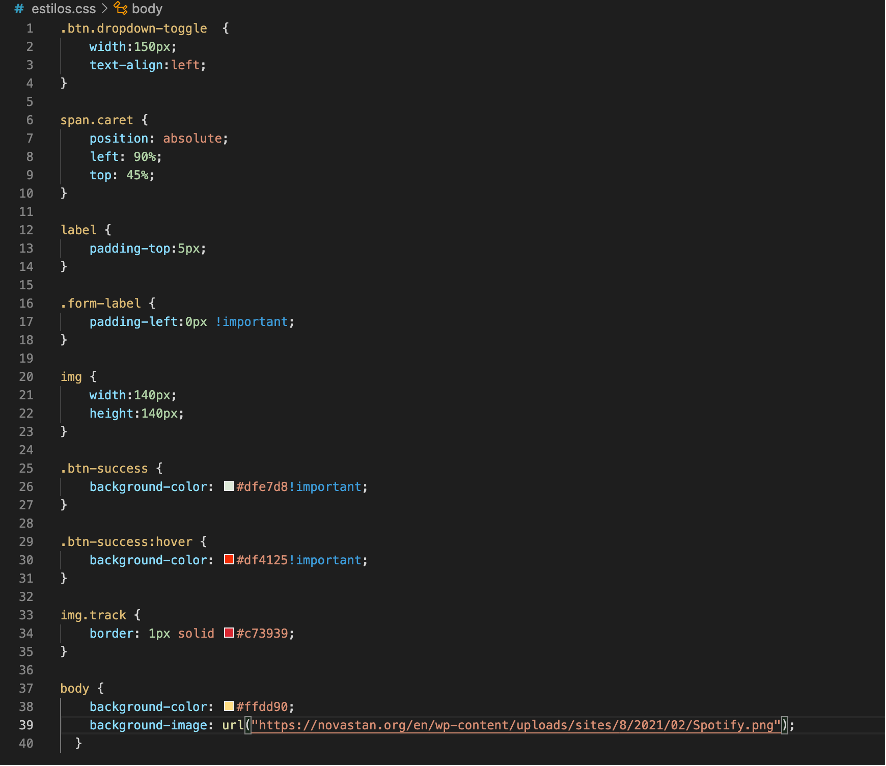This screenshot has height=766, width=886.
Task: Click the !important keyword on padding-left line
Action: [250, 321]
